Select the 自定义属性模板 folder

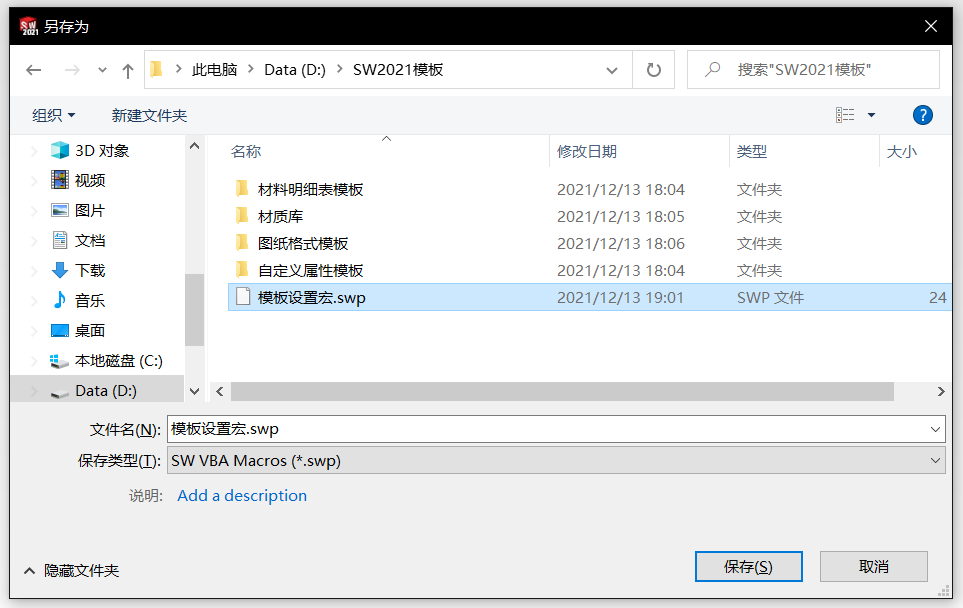point(310,270)
